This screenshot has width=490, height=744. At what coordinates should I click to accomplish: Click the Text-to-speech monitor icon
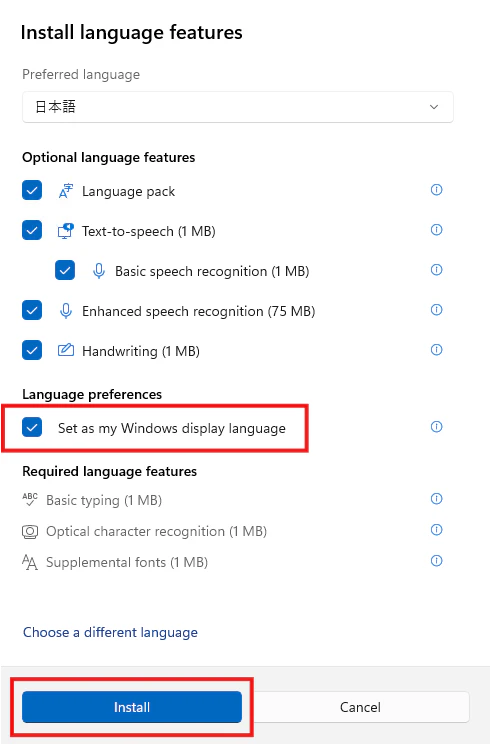coord(65,231)
